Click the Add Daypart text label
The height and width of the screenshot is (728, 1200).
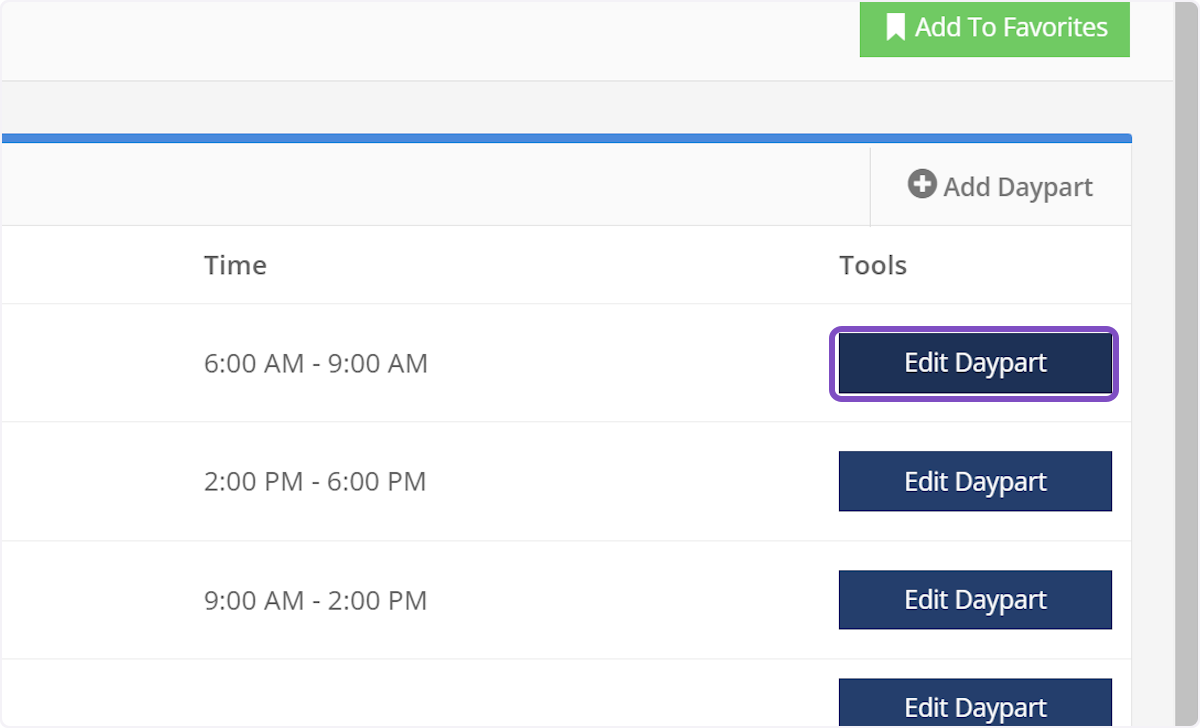(1017, 187)
